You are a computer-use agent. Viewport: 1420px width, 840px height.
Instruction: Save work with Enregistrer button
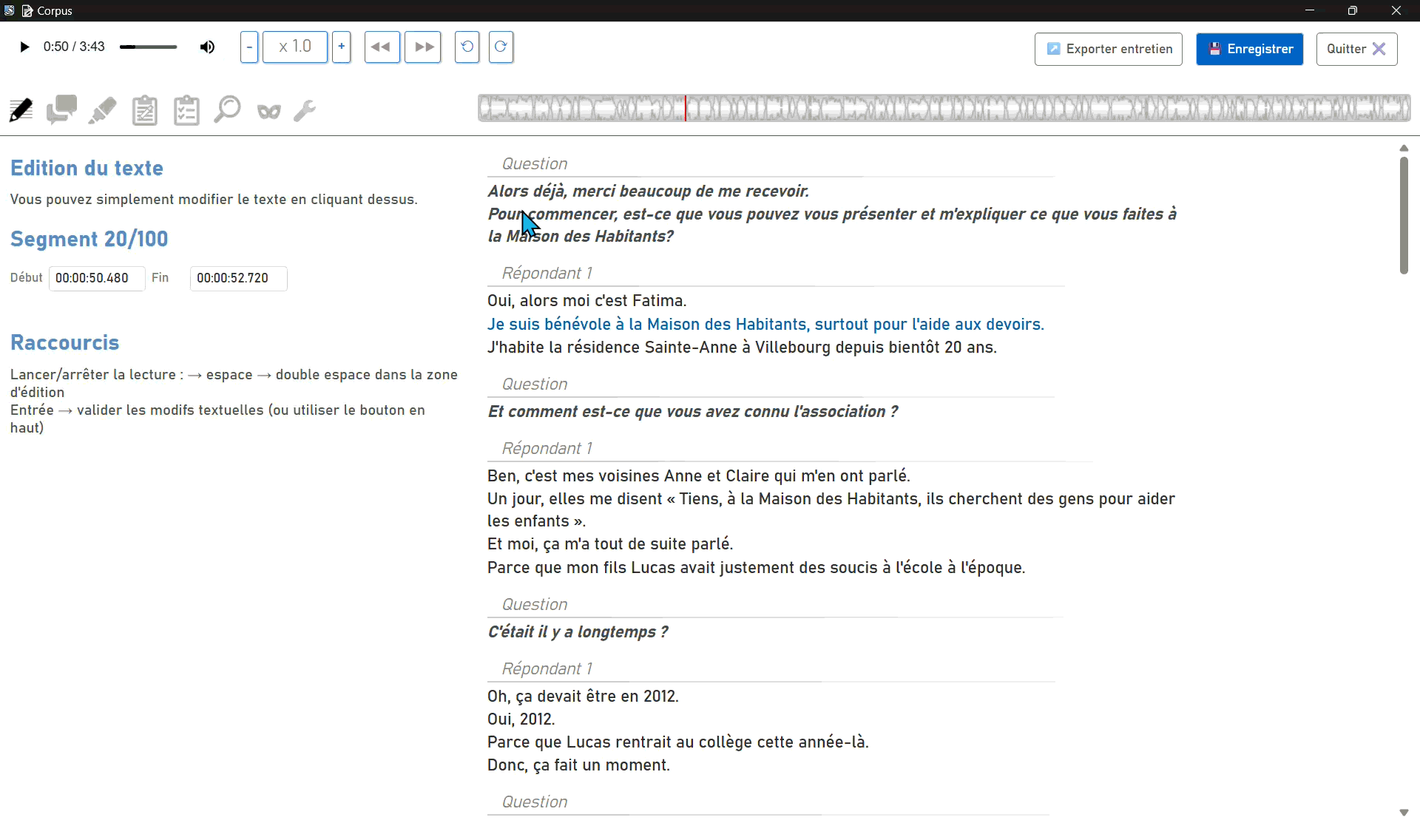coord(1250,49)
